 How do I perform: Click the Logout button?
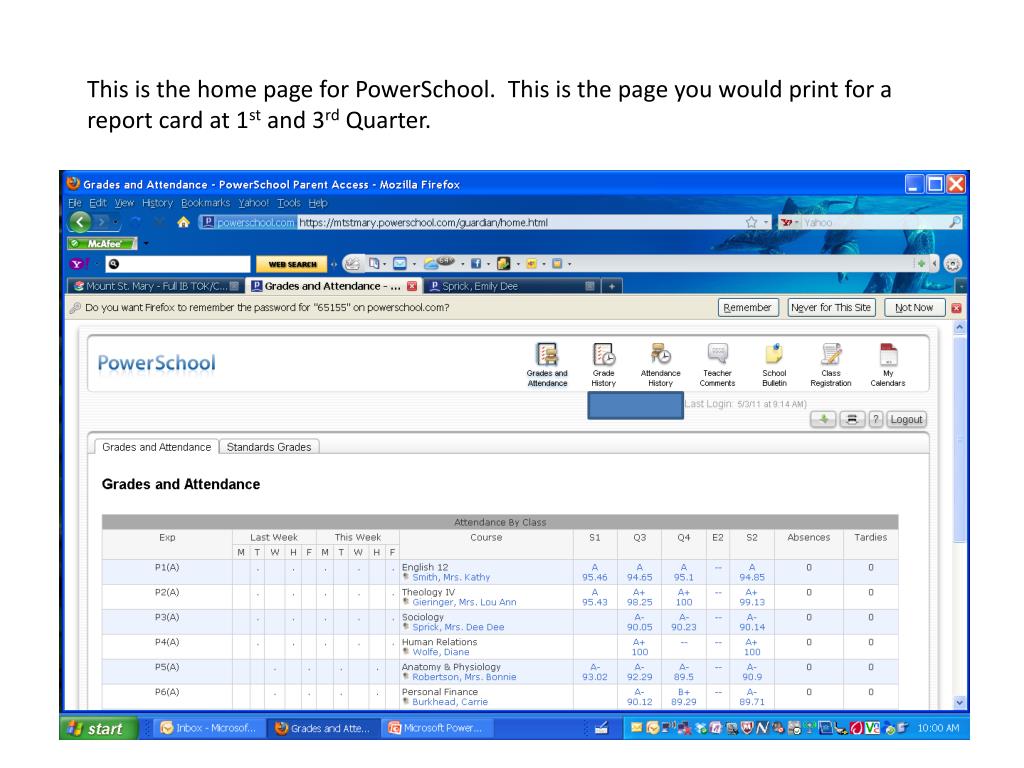pyautogui.click(x=906, y=419)
